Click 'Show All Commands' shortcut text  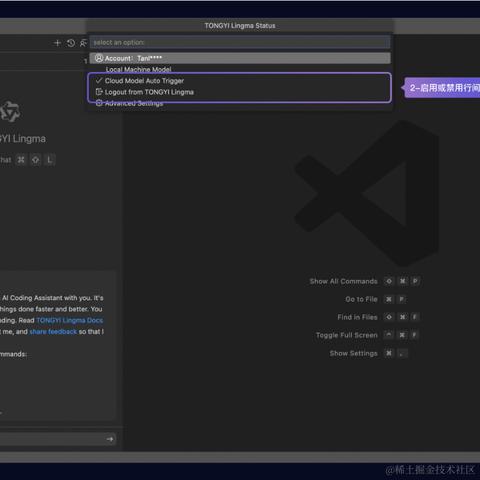343,281
